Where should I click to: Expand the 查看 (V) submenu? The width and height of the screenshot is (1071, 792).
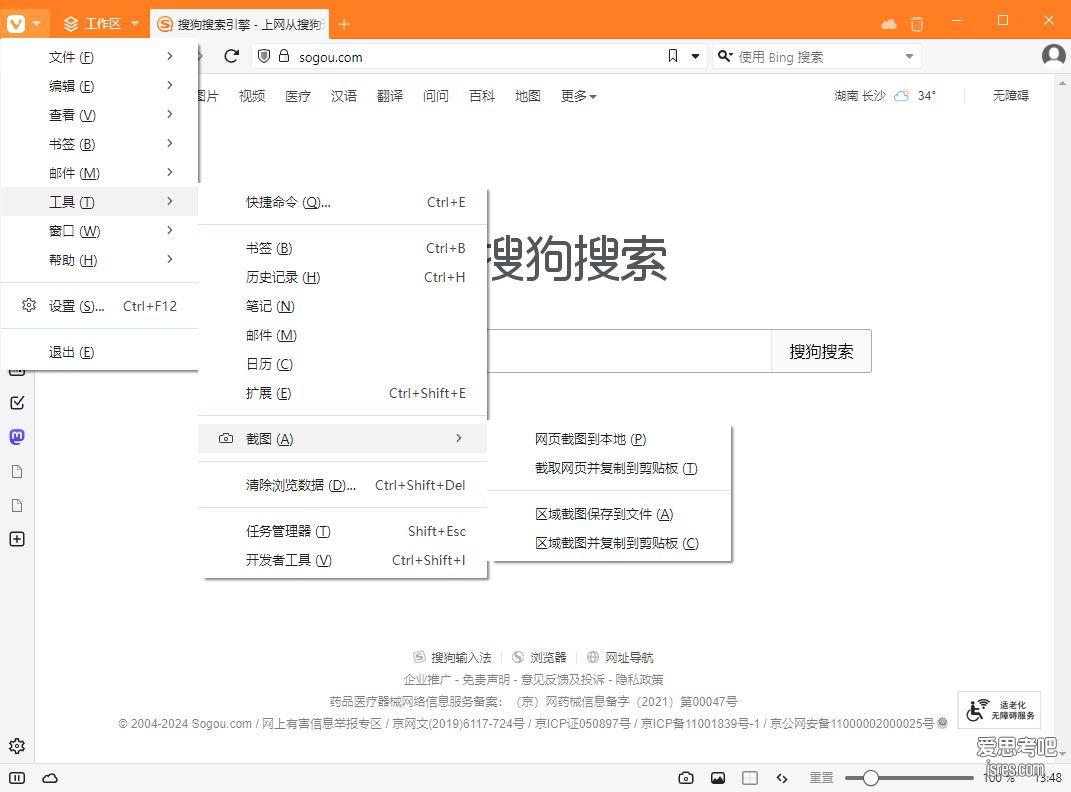tap(100, 115)
